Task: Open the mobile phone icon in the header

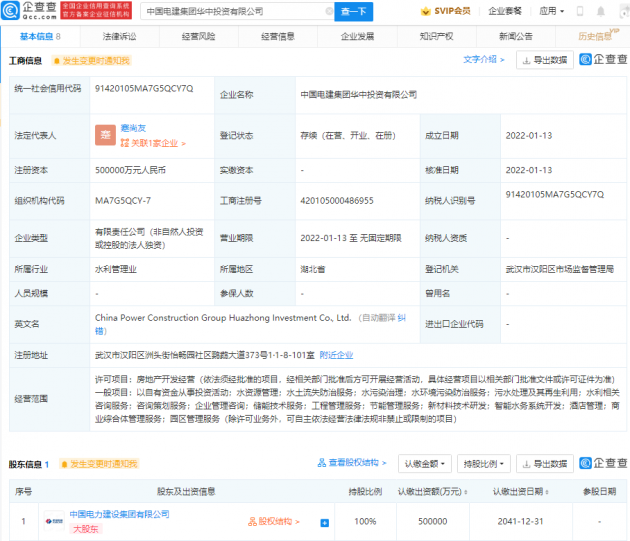Action: pyautogui.click(x=580, y=11)
